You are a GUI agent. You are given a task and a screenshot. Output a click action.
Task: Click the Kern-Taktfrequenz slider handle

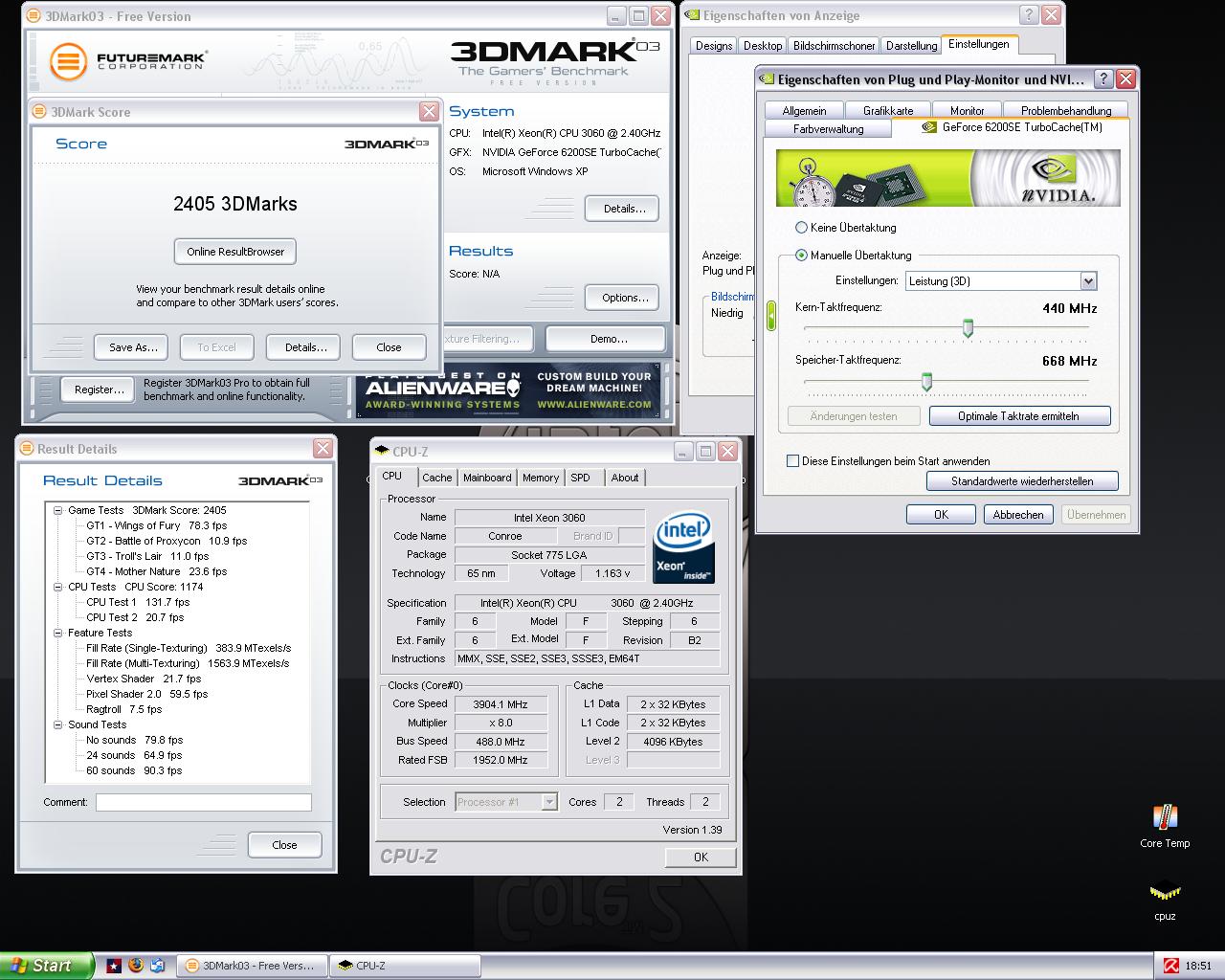coord(968,329)
